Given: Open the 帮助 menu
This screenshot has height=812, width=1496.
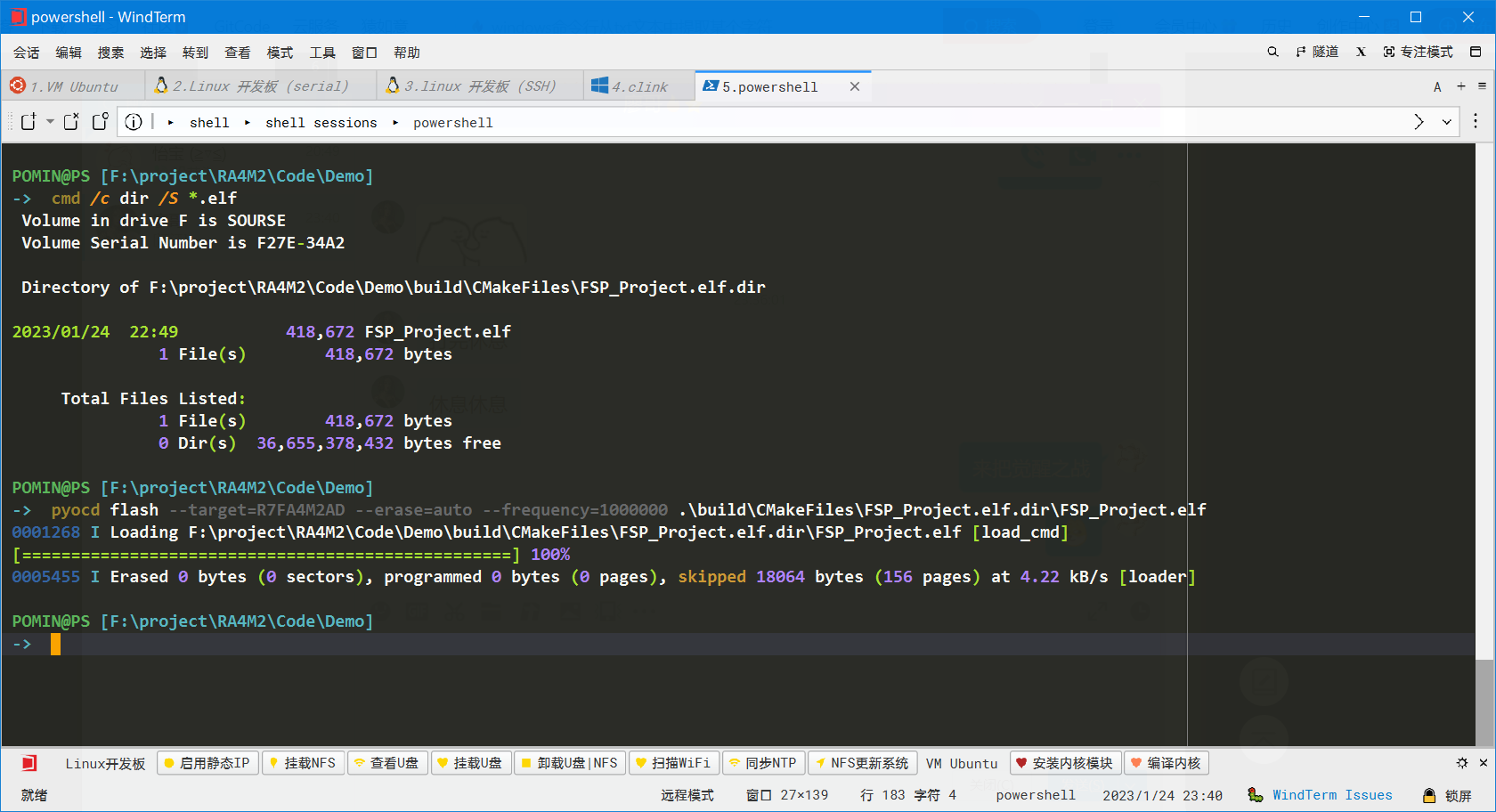Looking at the screenshot, I should coord(407,53).
